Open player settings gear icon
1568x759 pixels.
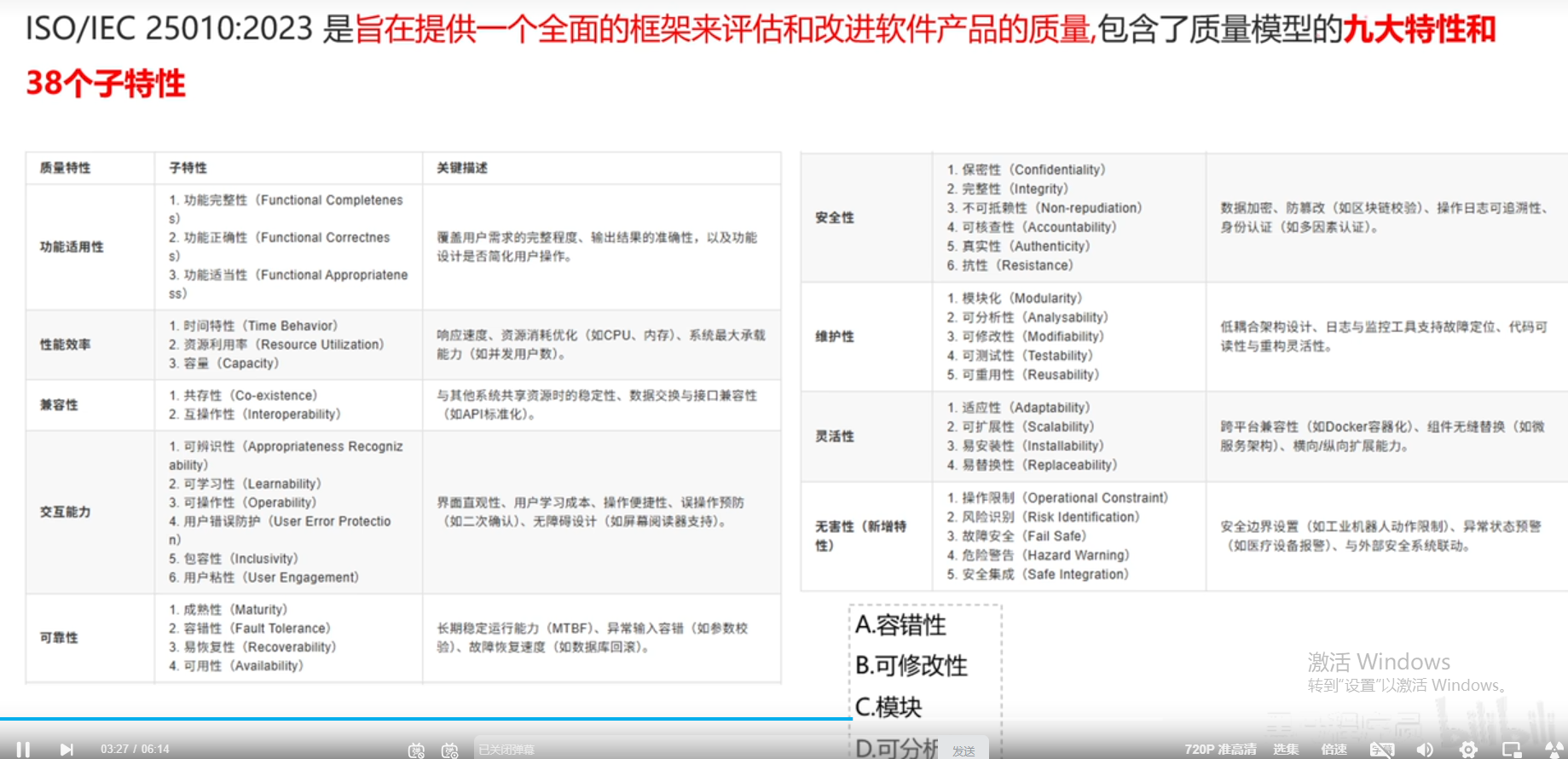tap(1468, 749)
